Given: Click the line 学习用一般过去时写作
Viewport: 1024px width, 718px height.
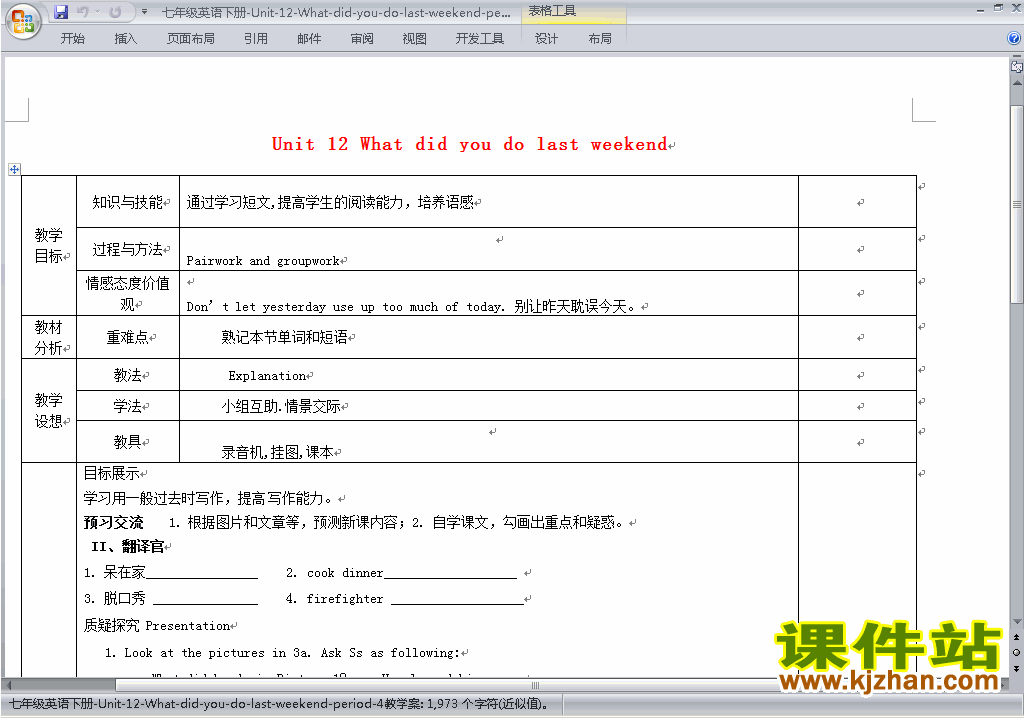Looking at the screenshot, I should click(209, 498).
